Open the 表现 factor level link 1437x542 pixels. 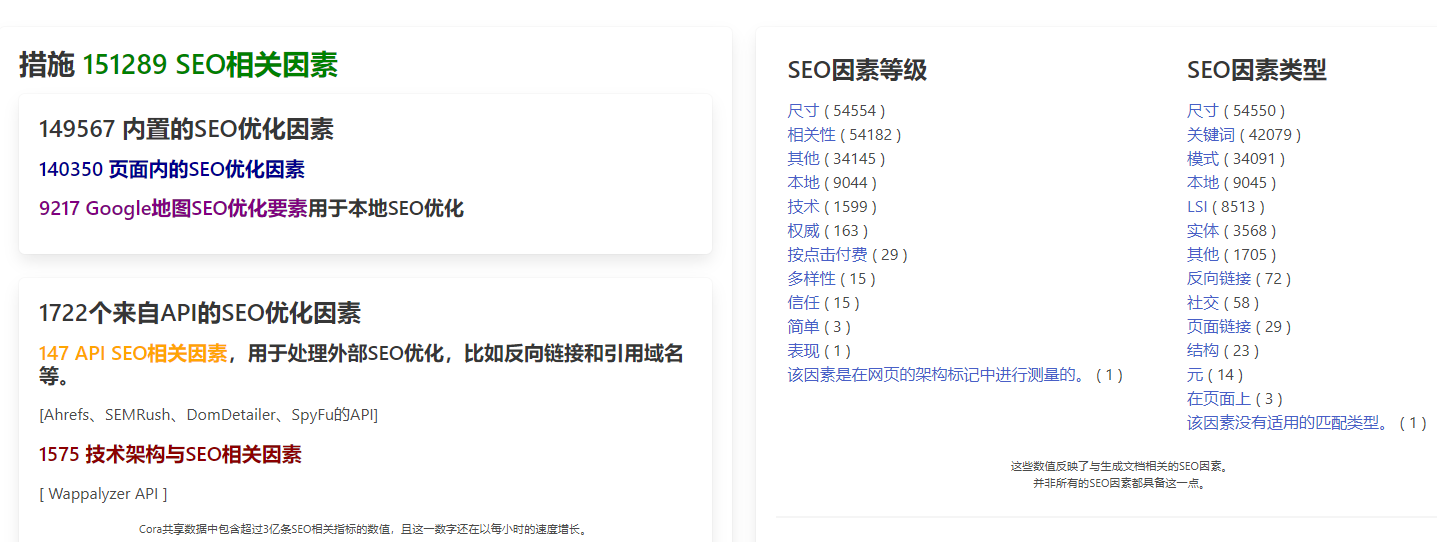pyautogui.click(x=803, y=351)
